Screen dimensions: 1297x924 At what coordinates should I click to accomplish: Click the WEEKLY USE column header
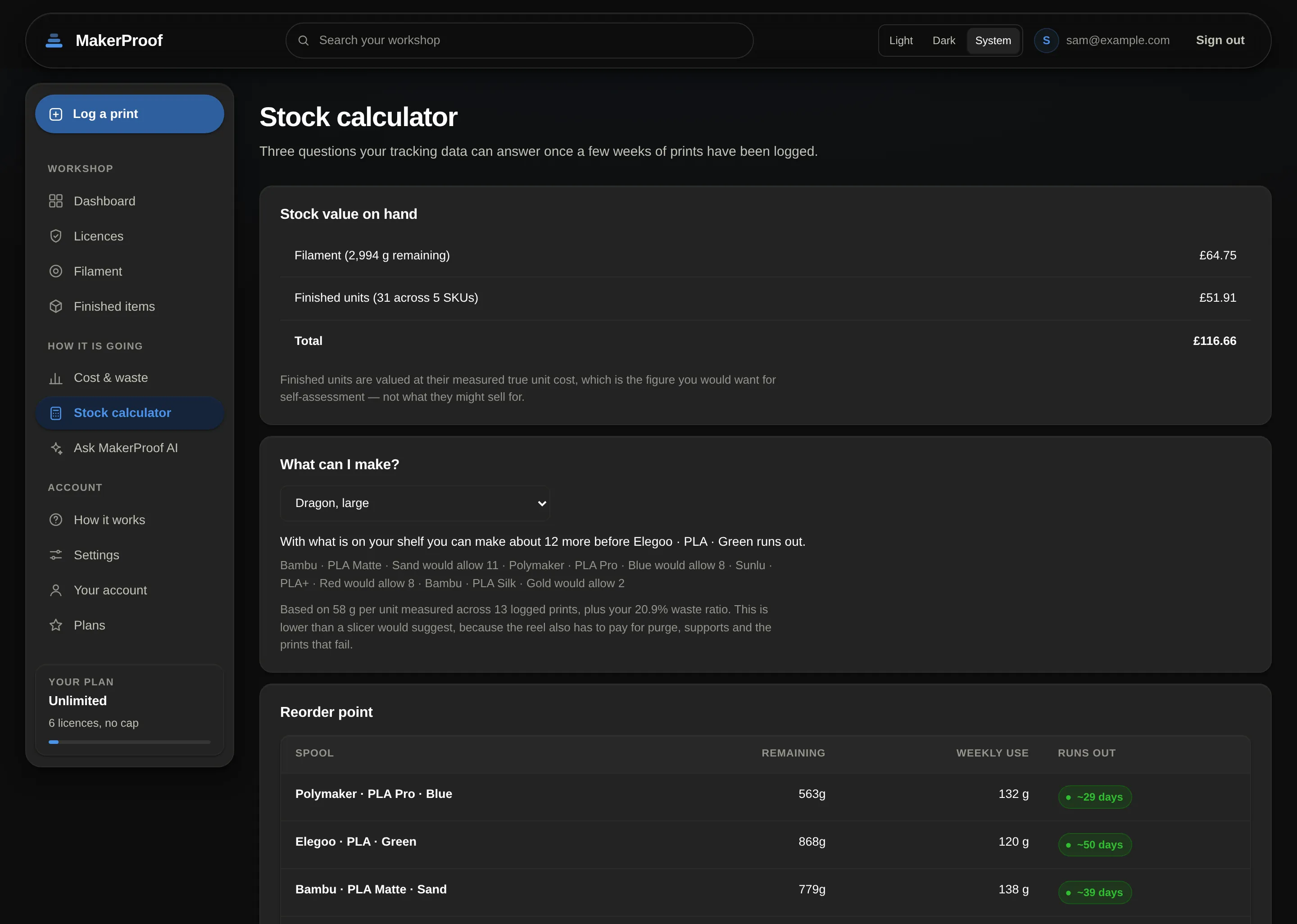(x=992, y=753)
